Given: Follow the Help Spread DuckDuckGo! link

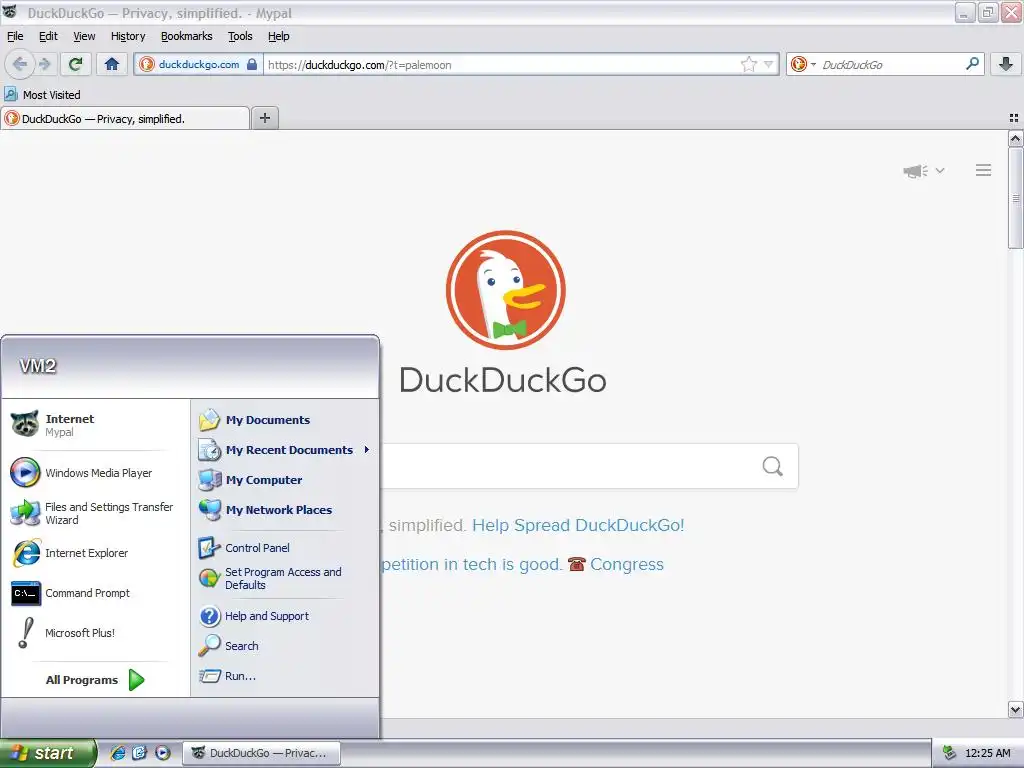Looking at the screenshot, I should 578,525.
